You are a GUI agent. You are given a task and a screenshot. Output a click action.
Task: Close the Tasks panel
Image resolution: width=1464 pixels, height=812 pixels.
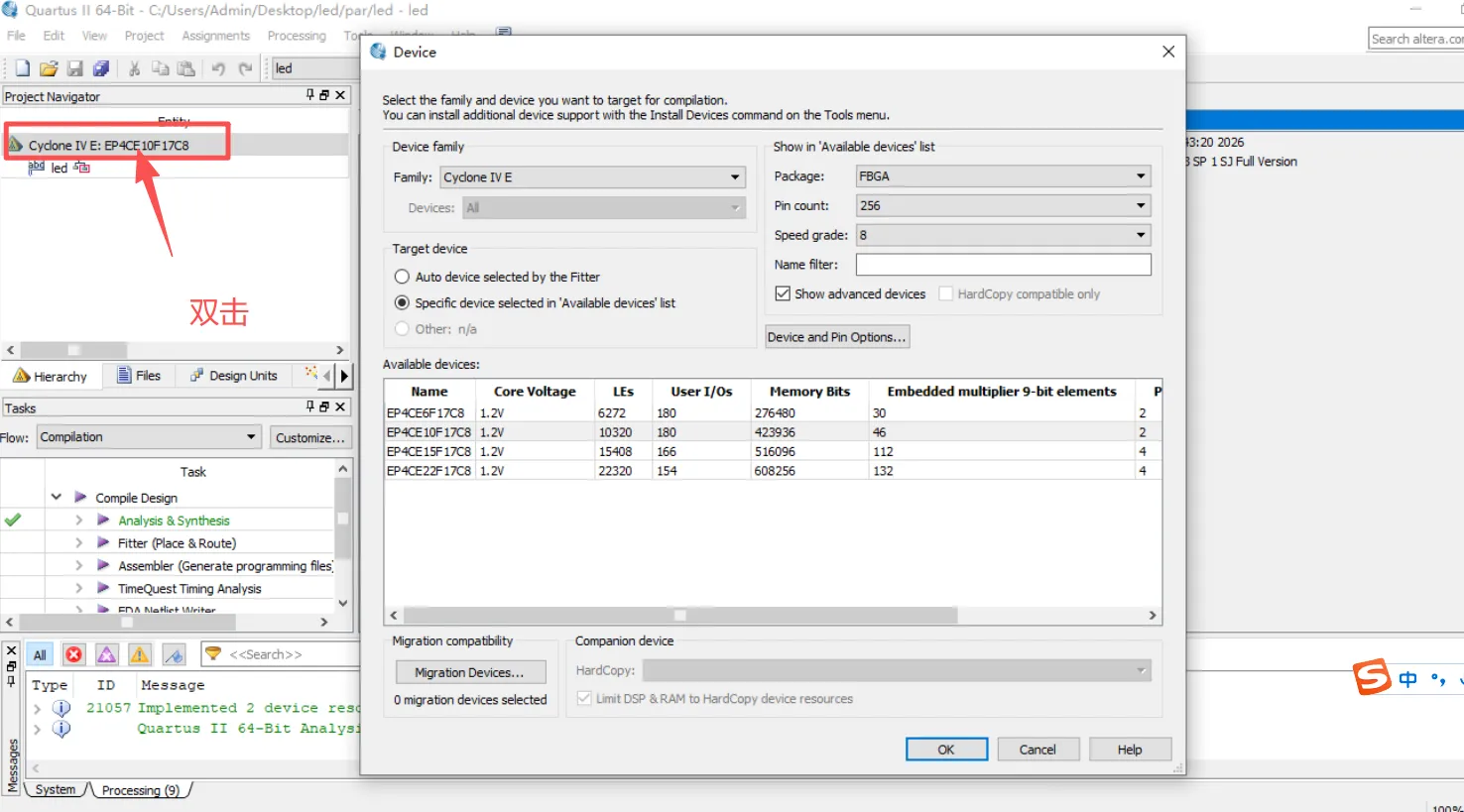(x=340, y=406)
